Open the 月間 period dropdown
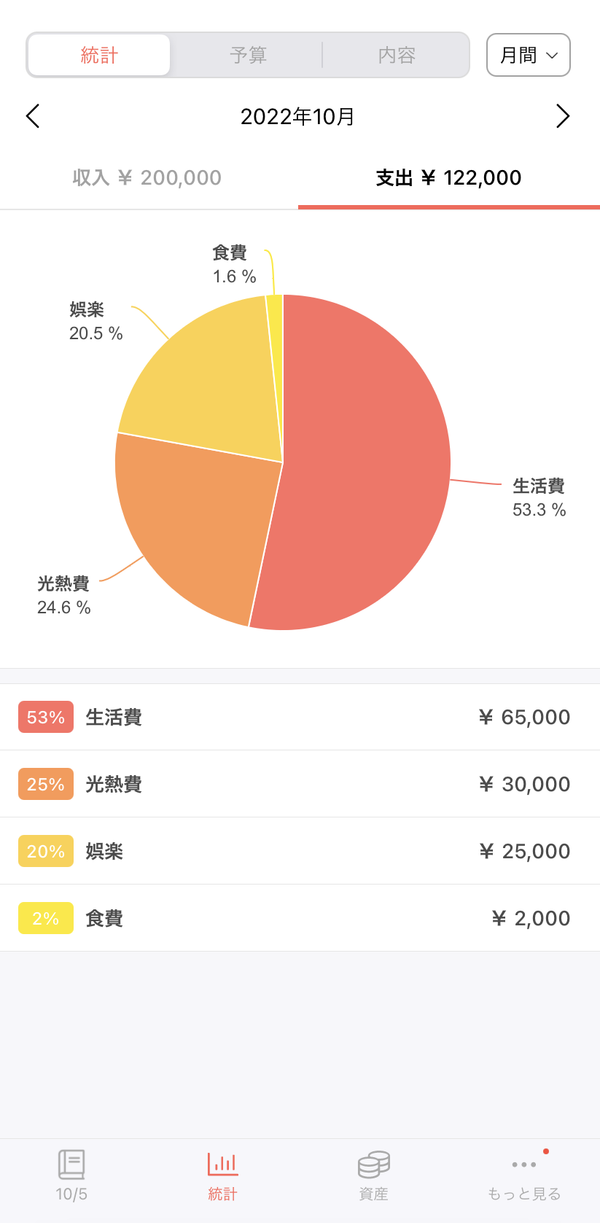 [528, 55]
